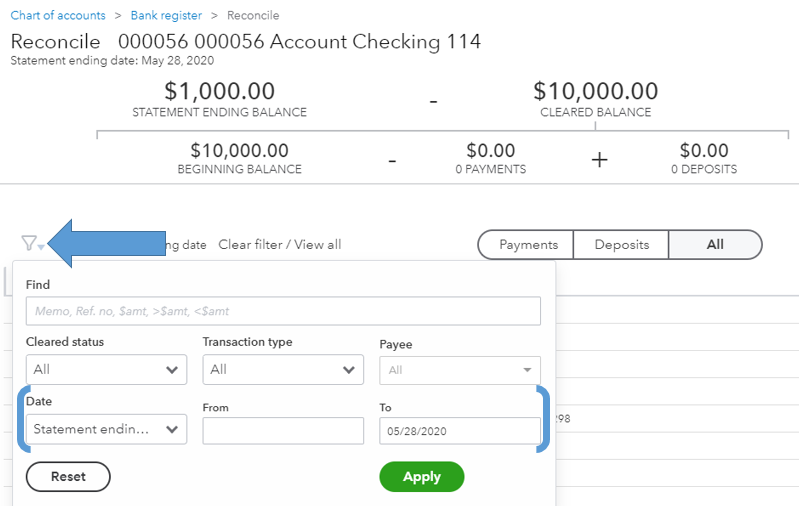Expand the Cleared status dropdown

point(106,369)
